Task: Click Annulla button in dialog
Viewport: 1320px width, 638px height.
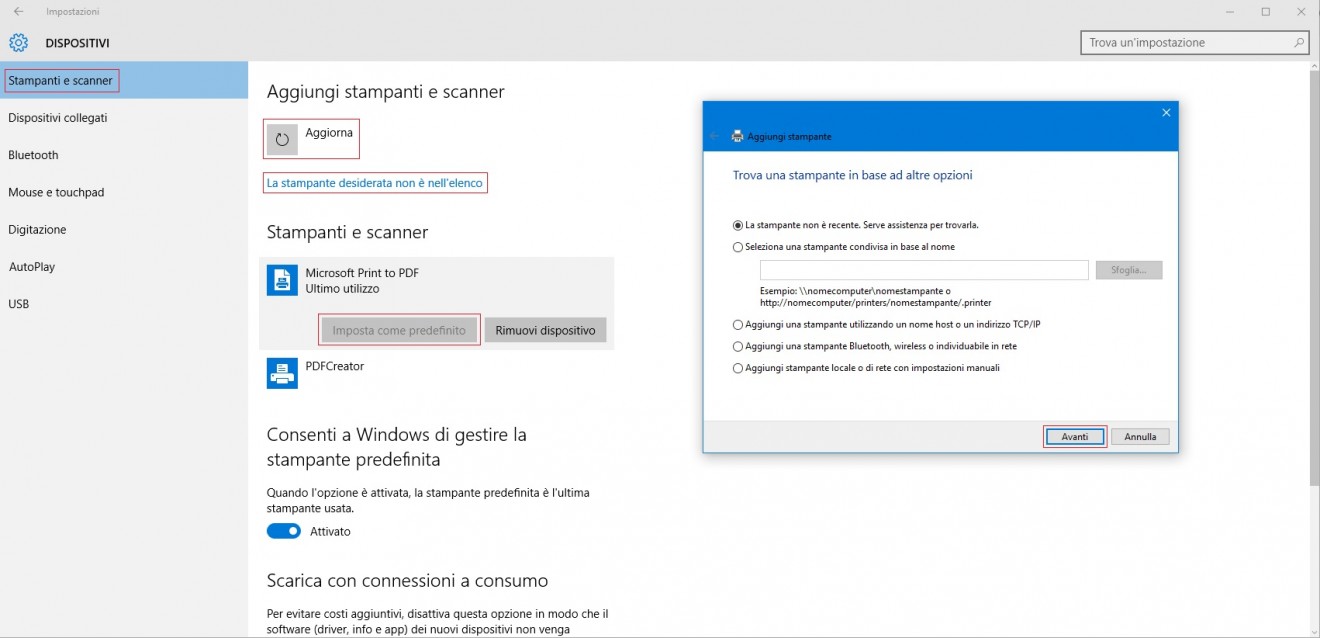Action: tap(1140, 437)
